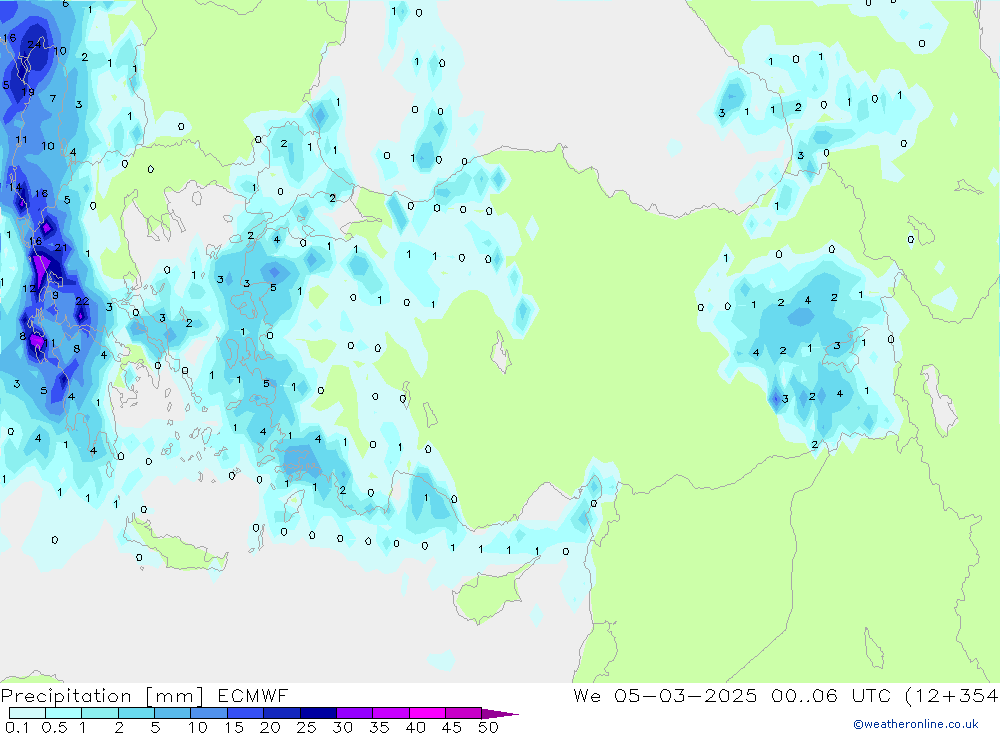Image resolution: width=1000 pixels, height=733 pixels.
Task: Pick the 45–50 mm legend swatch
Action: tap(463, 713)
